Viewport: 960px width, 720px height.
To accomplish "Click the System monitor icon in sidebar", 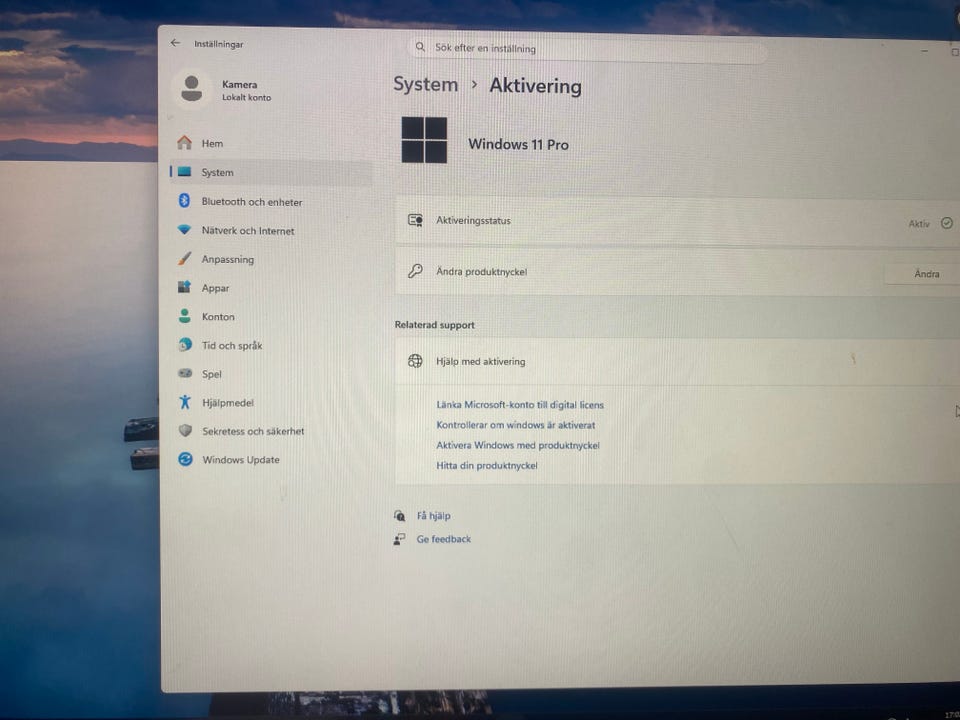I will (x=184, y=172).
